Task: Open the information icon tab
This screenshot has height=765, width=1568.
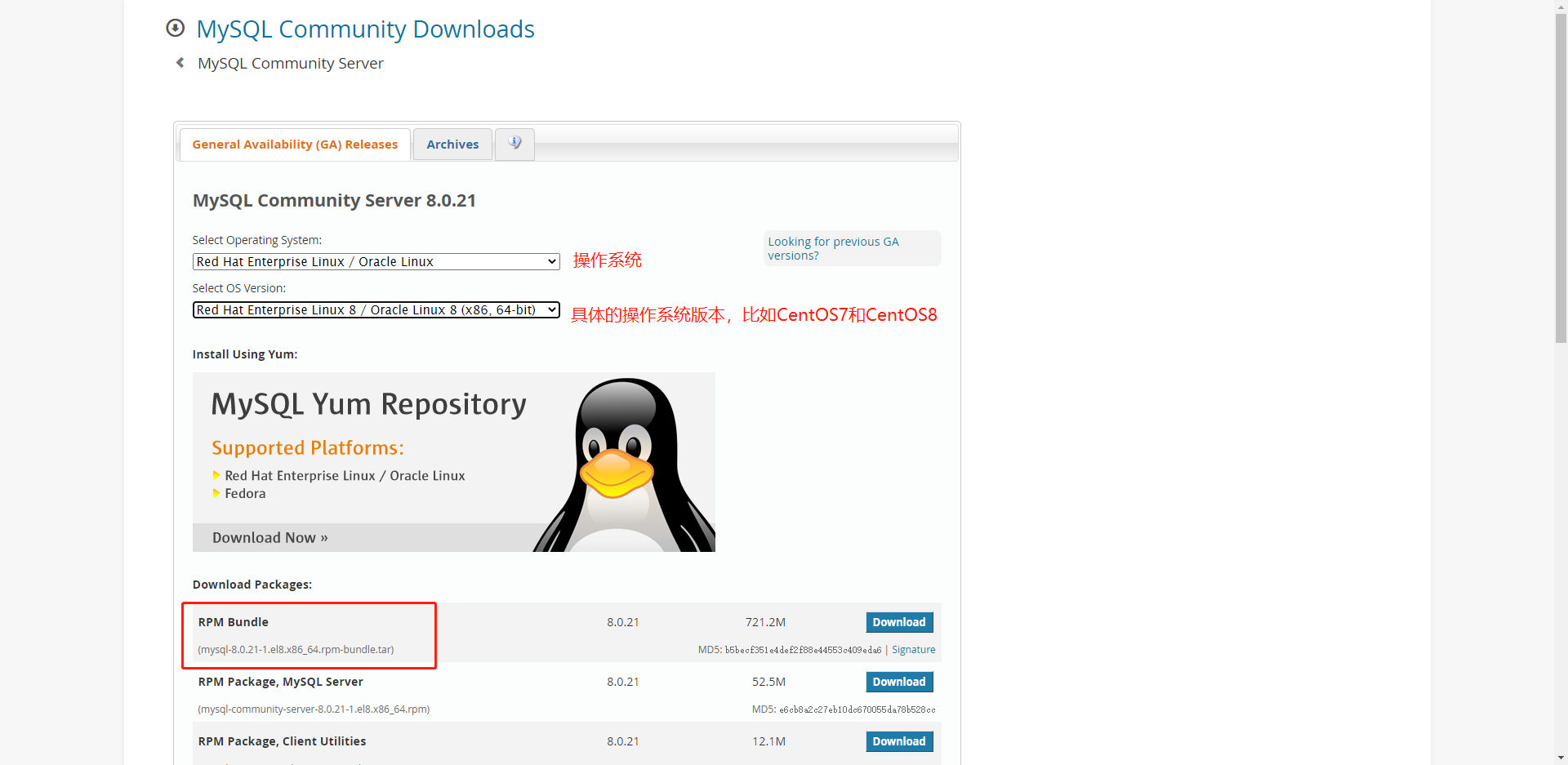Action: point(514,144)
